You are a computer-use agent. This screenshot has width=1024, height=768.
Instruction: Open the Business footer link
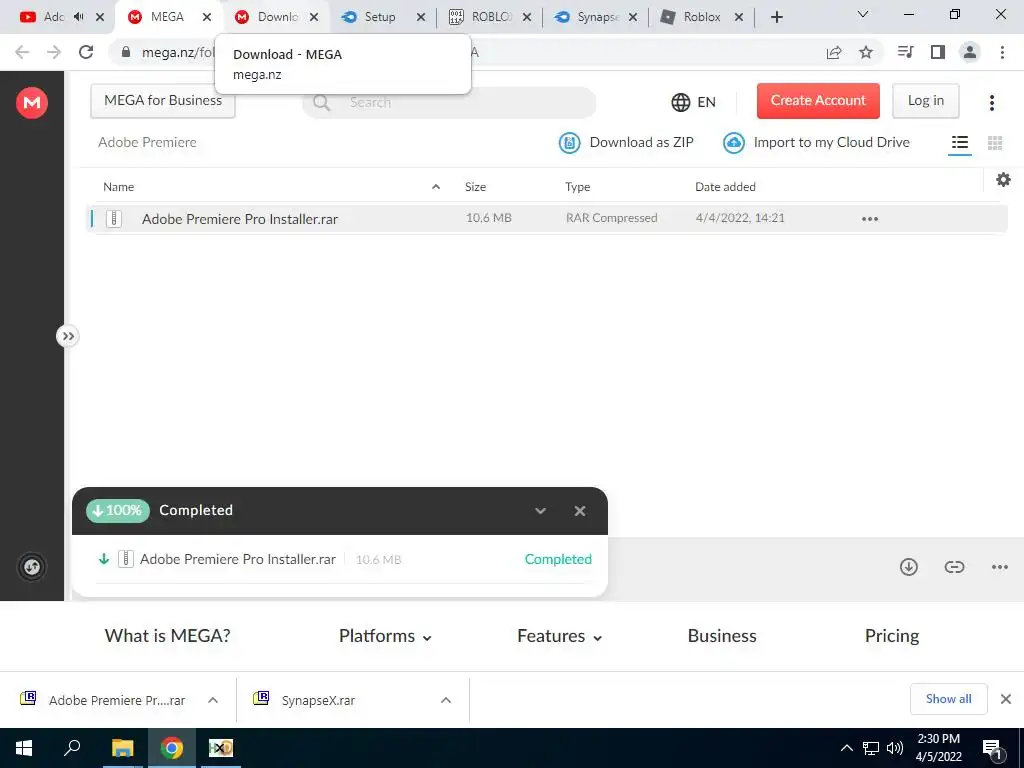point(722,635)
